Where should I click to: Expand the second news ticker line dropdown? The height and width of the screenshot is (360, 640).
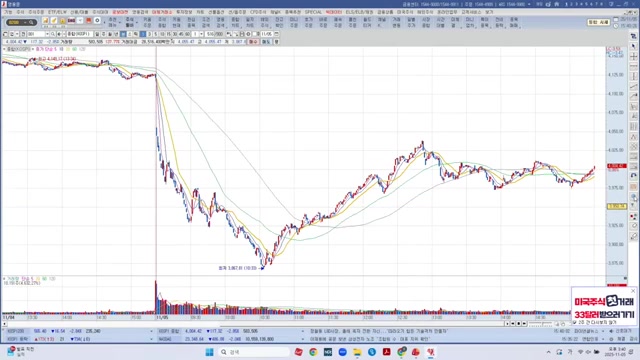[x=603, y=339]
